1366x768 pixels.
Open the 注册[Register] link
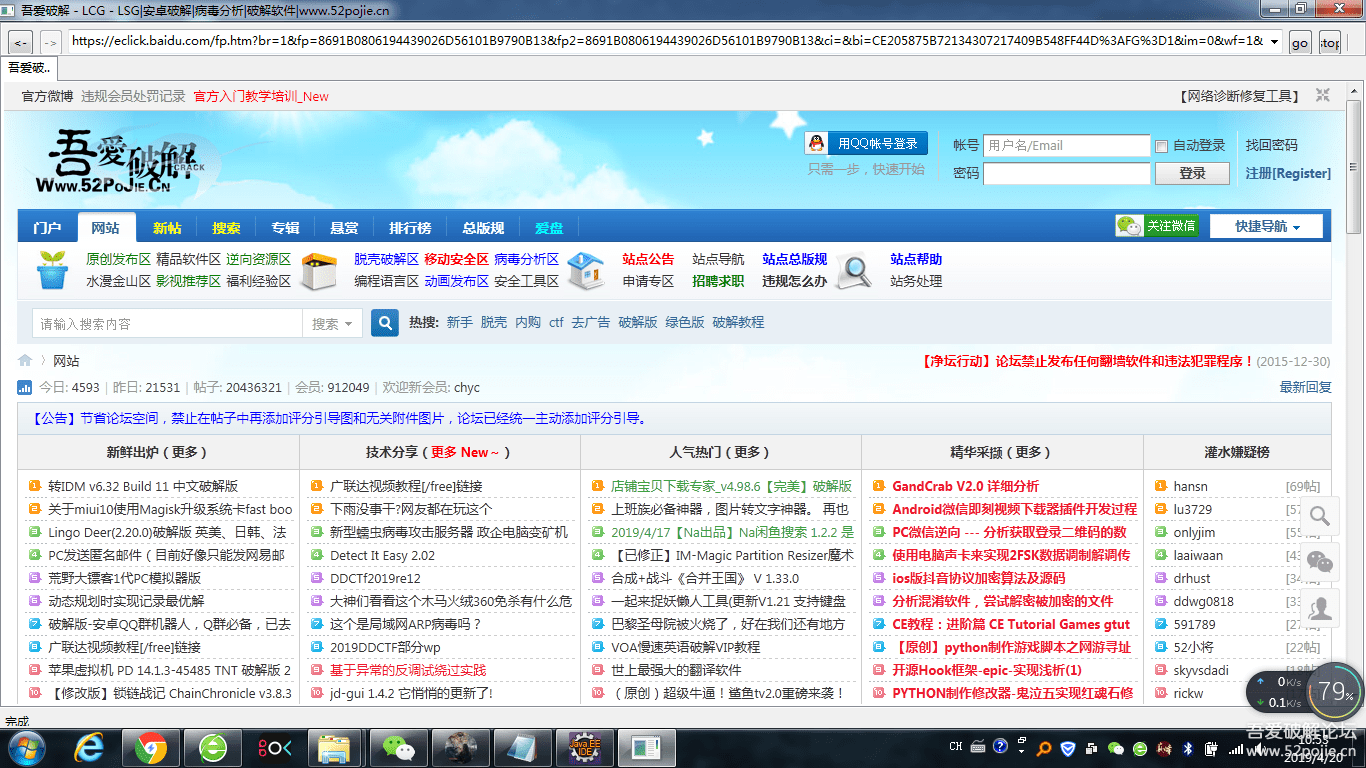[1288, 173]
